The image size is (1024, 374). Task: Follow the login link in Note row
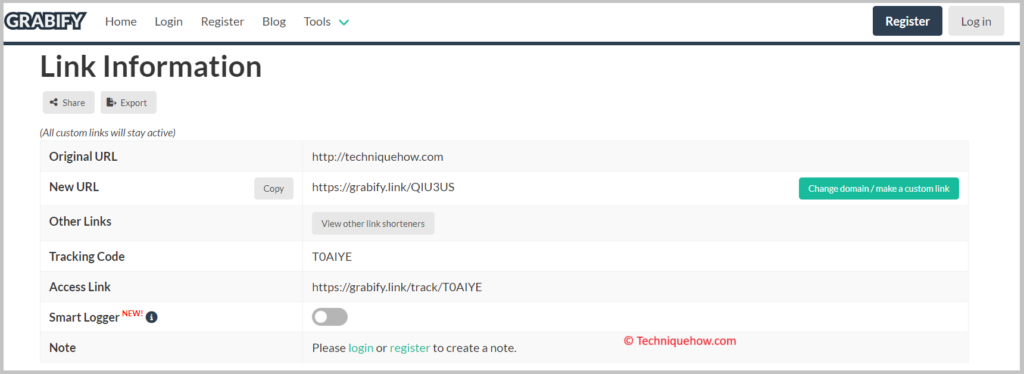pos(361,348)
